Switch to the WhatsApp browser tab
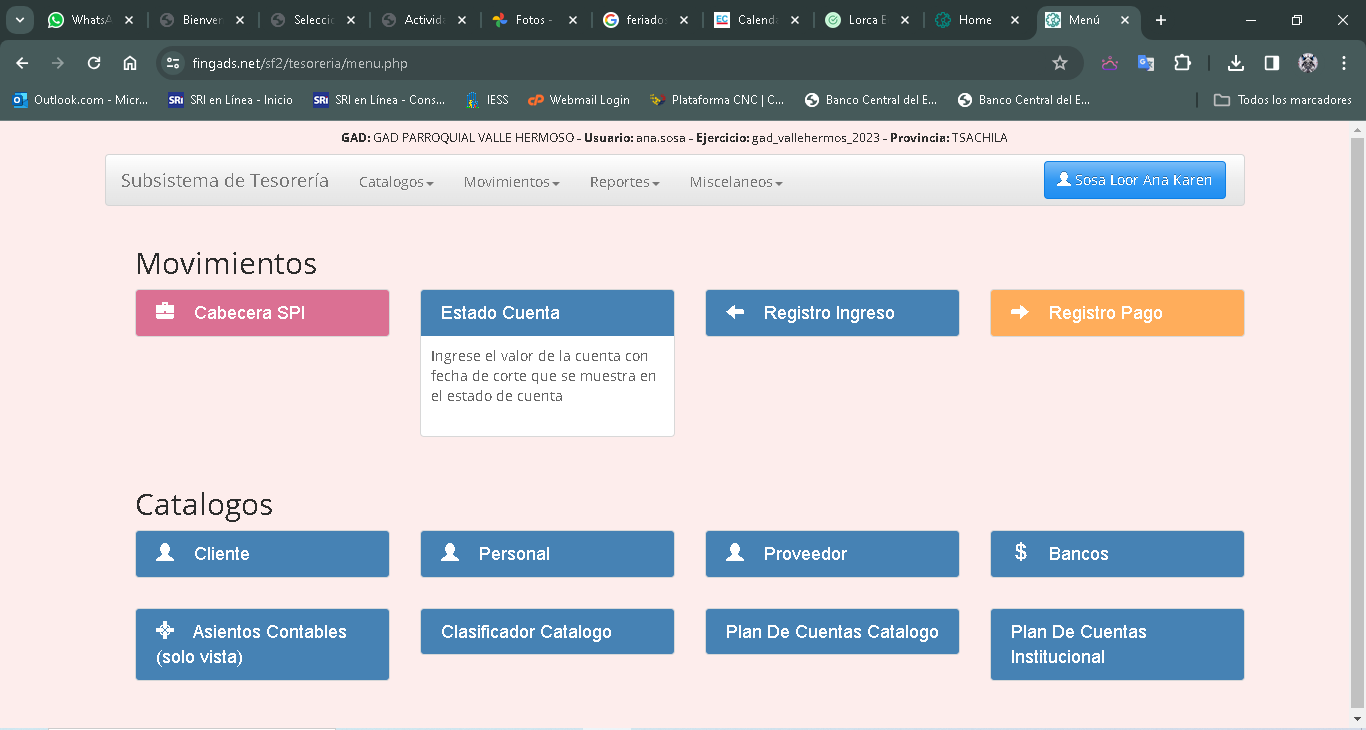 click(x=90, y=20)
